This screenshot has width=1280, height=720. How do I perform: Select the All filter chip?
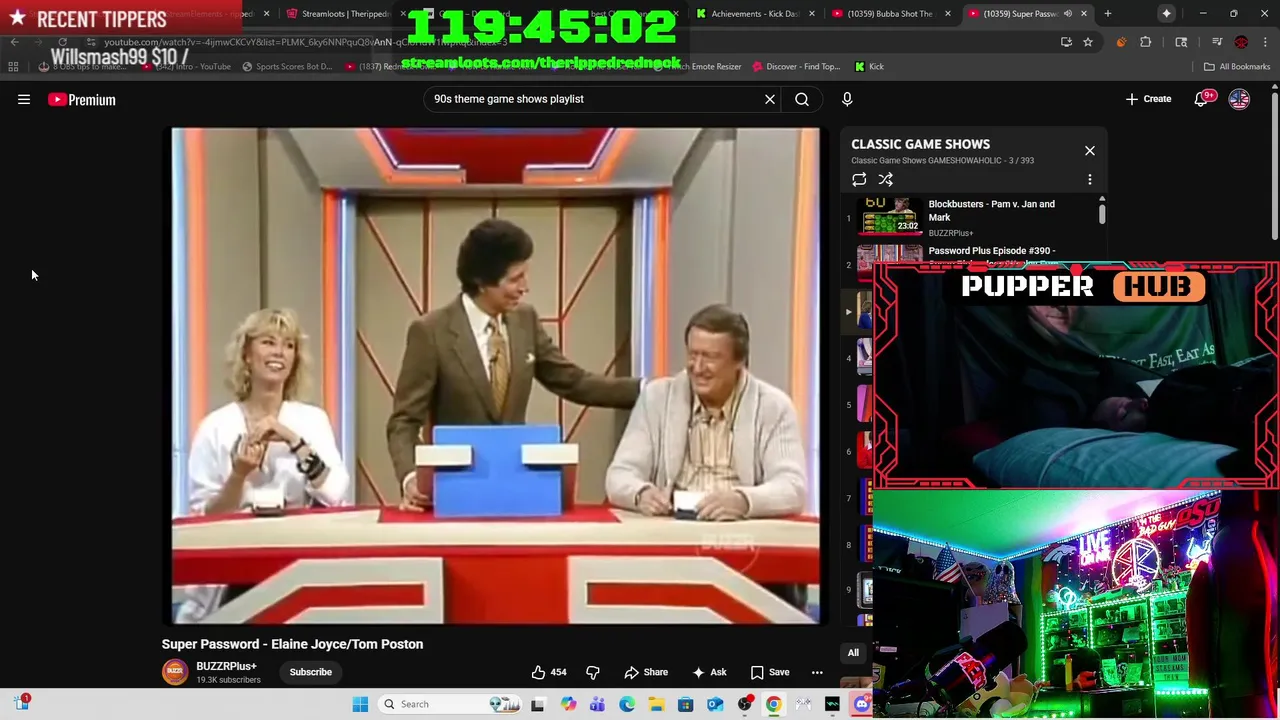pos(853,653)
